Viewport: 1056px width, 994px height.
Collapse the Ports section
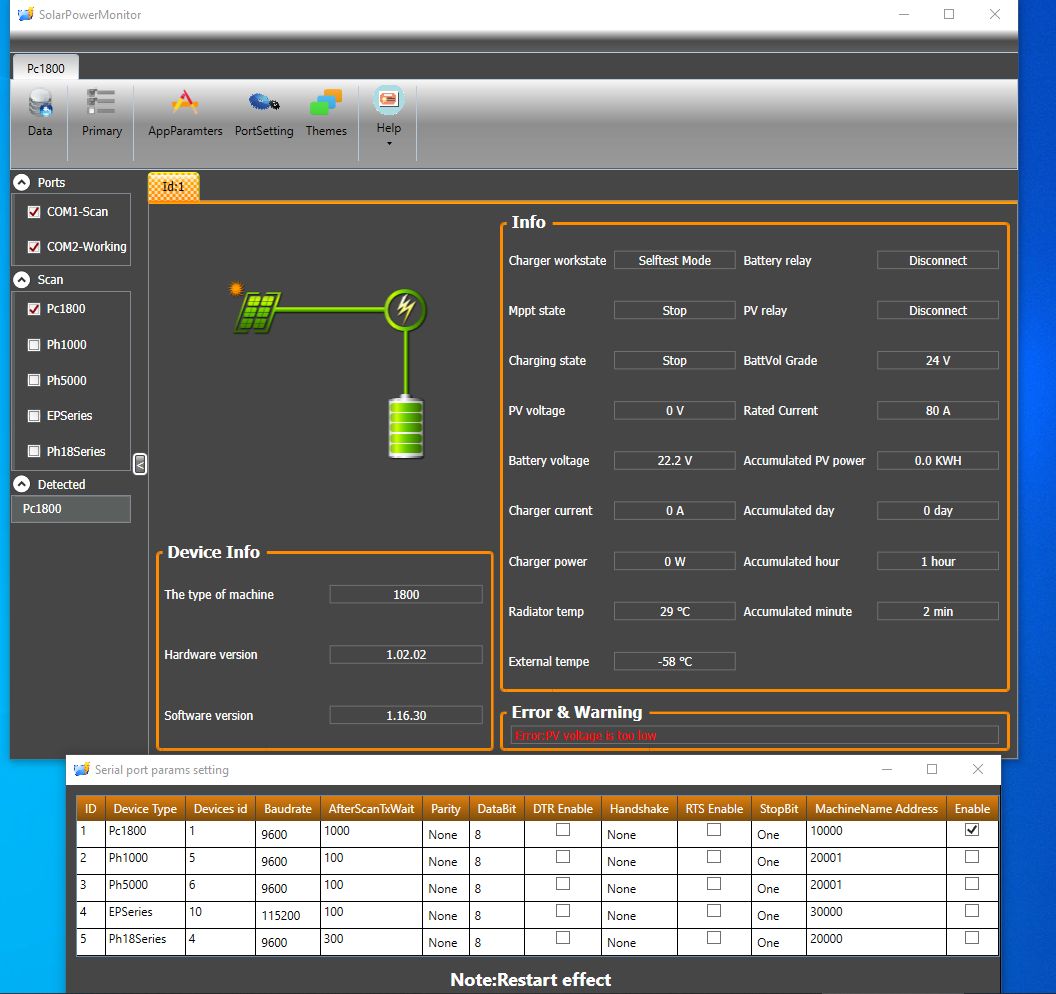pyautogui.click(x=21, y=183)
